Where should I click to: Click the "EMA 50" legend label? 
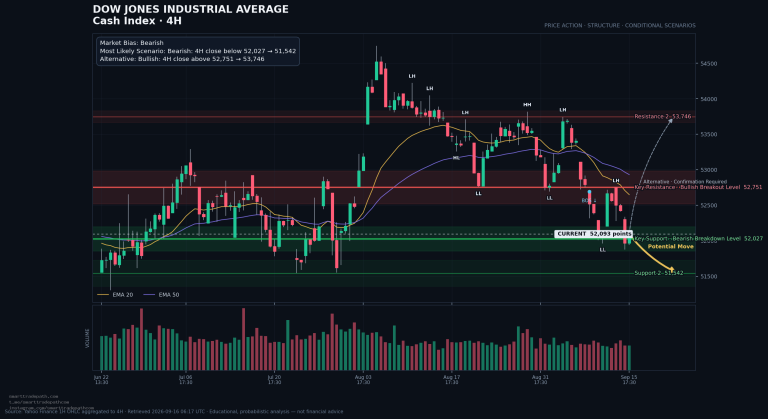pos(168,295)
